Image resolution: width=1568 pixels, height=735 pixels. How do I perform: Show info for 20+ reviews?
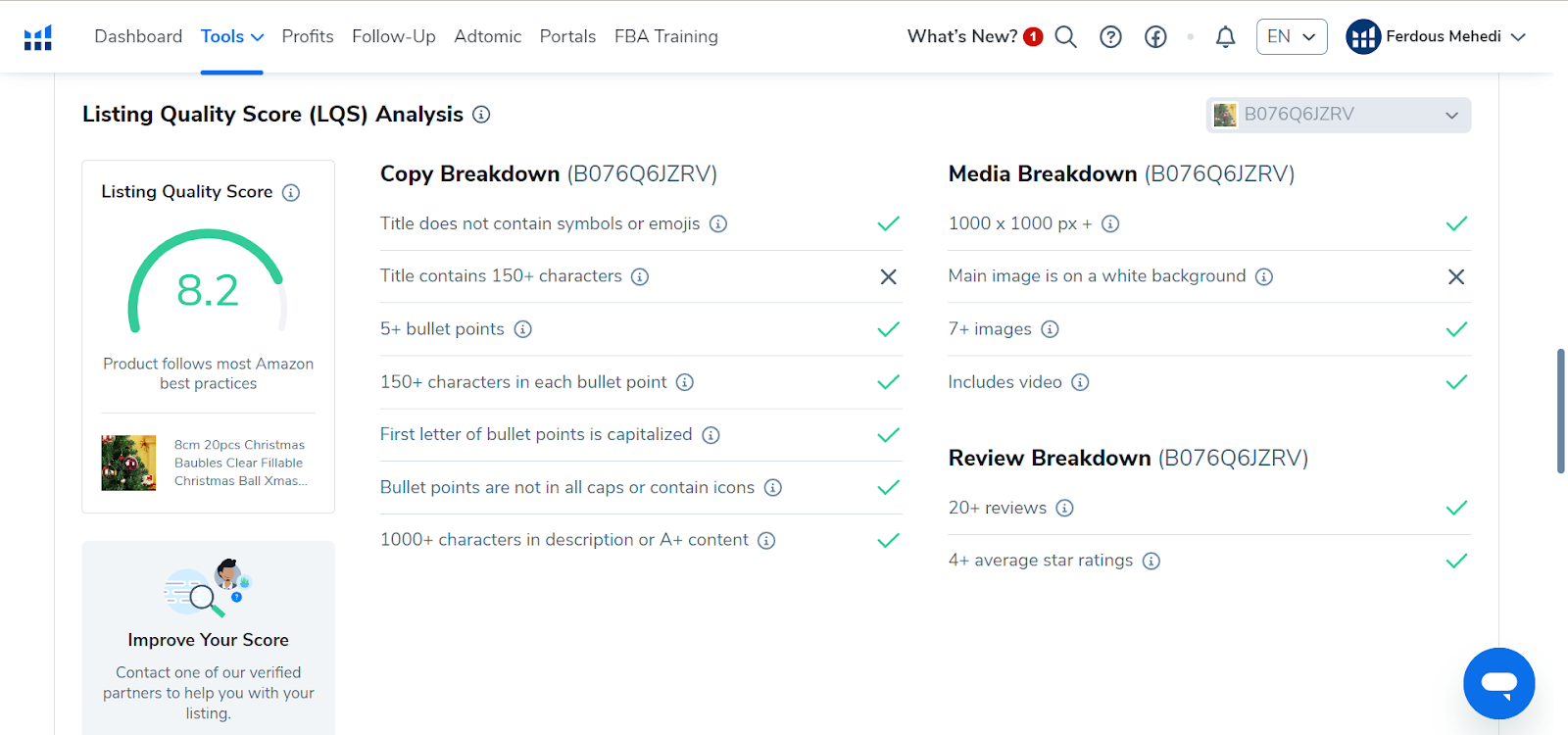[1064, 508]
